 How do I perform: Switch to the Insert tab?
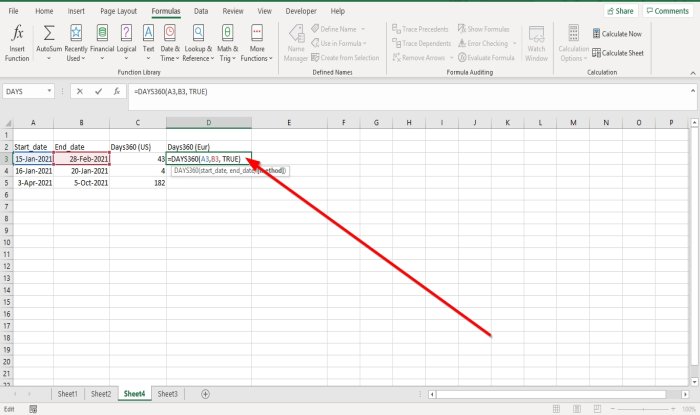76,11
